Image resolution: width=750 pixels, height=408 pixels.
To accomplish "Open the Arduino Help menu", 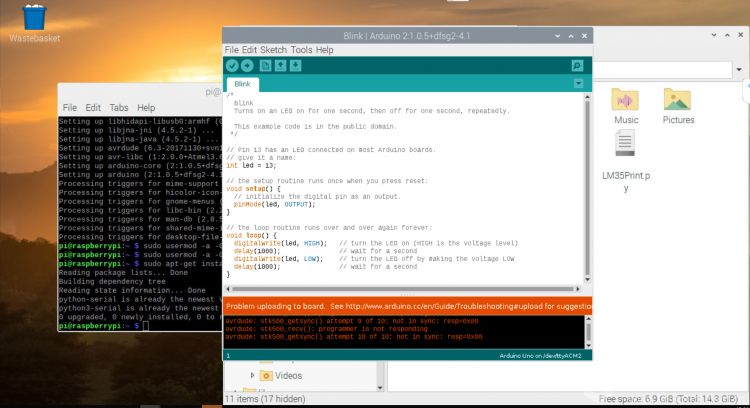I will (x=324, y=50).
